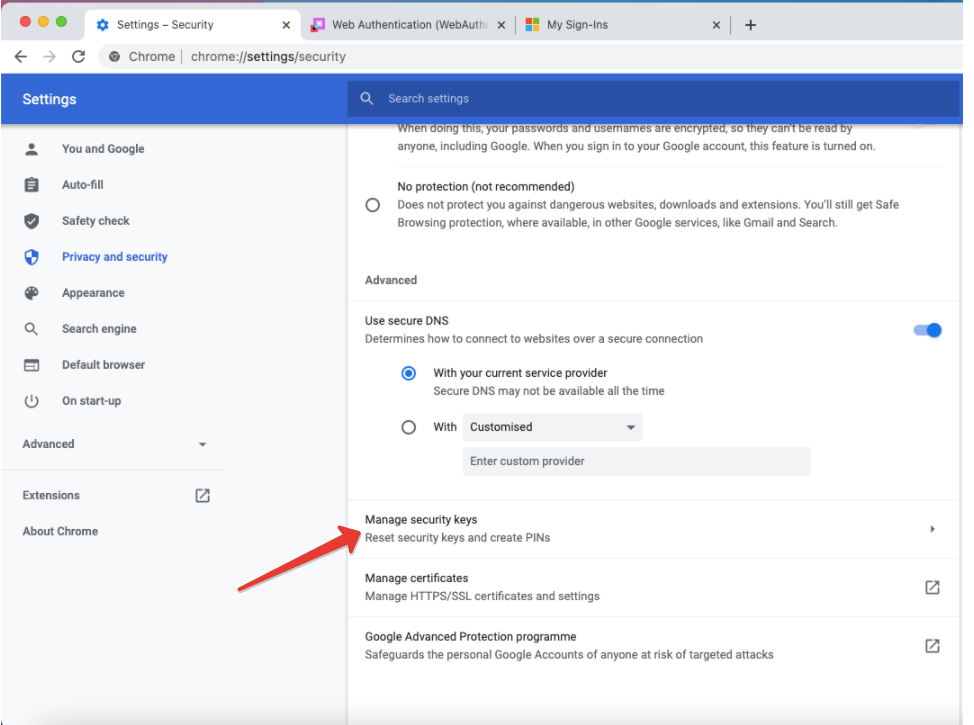Click the Safety check shield icon
Screen dimensions: 974x725
pos(32,221)
